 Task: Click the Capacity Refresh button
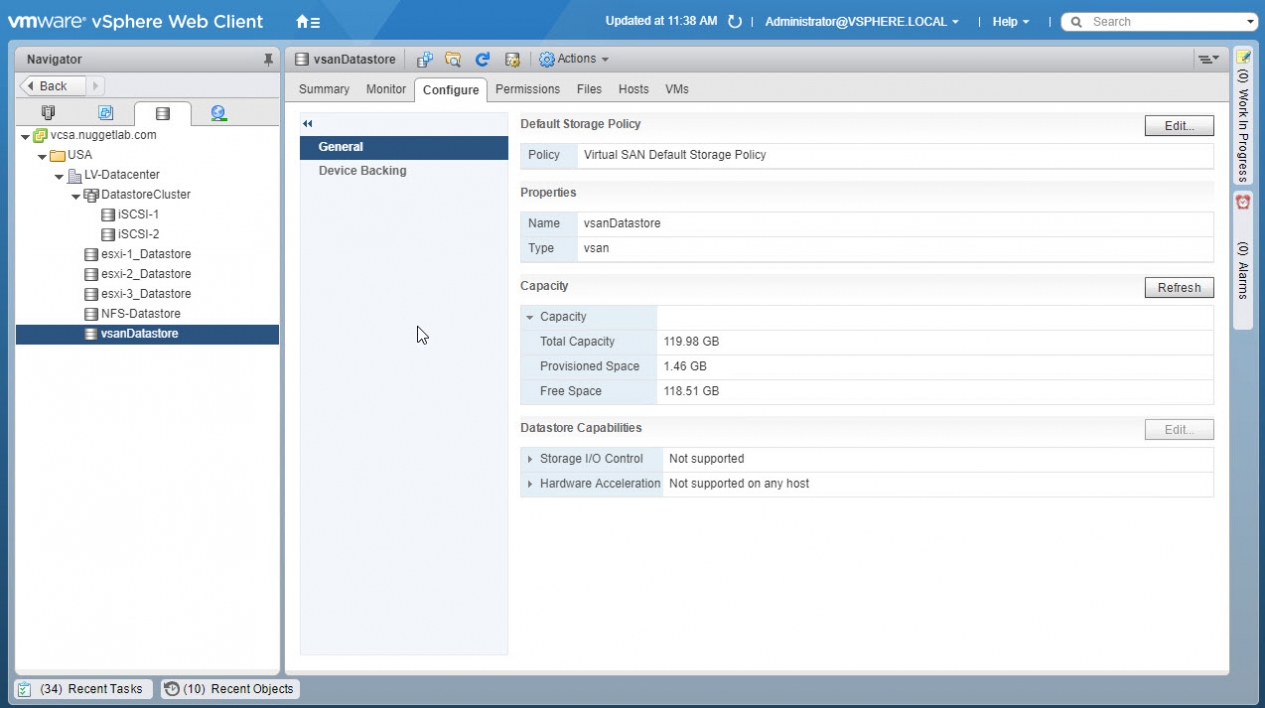click(1178, 288)
